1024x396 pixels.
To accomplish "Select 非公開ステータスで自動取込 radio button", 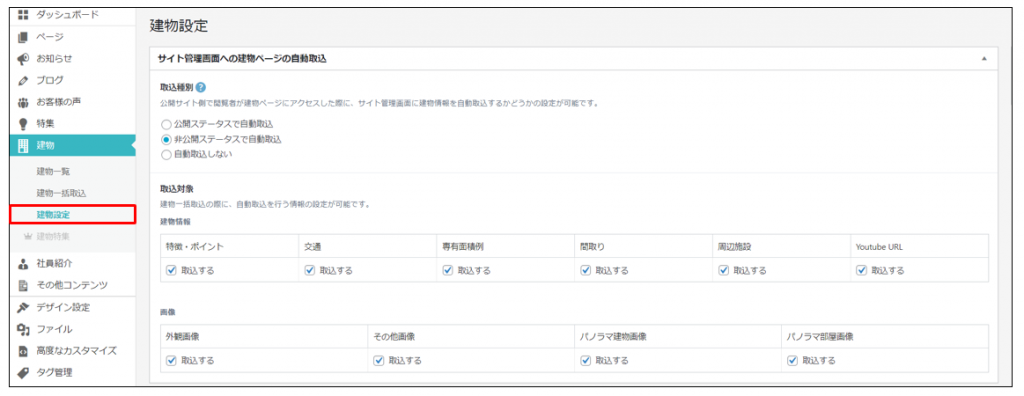I will click(166, 139).
